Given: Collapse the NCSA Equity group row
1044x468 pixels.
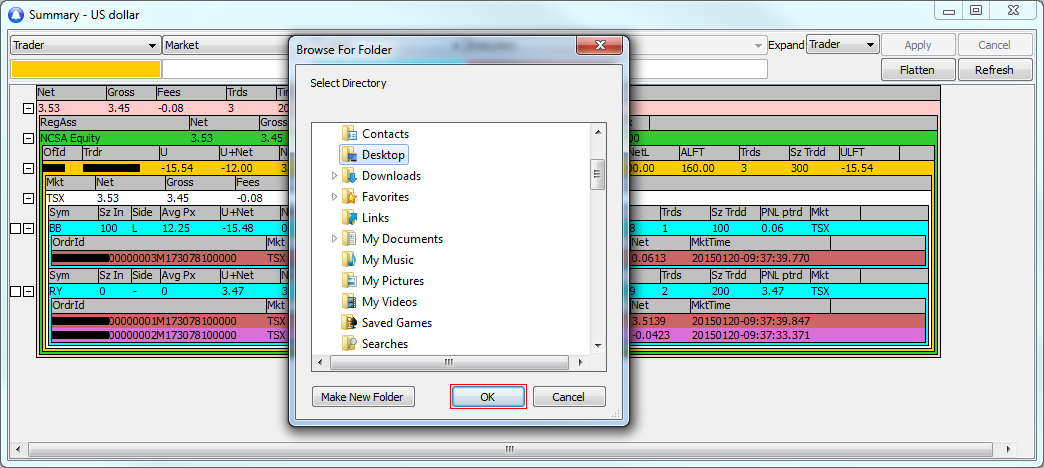Looking at the screenshot, I should 28,138.
